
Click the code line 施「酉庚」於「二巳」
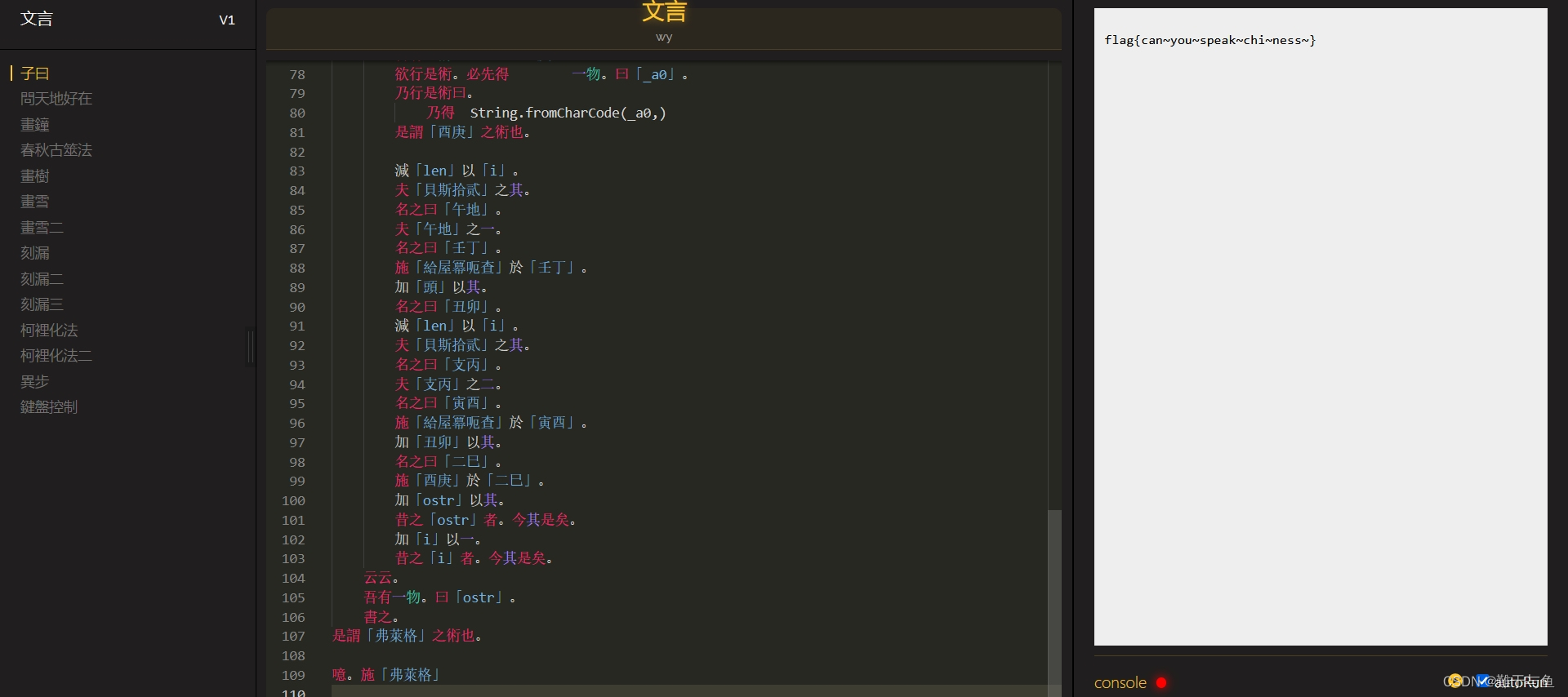point(470,481)
